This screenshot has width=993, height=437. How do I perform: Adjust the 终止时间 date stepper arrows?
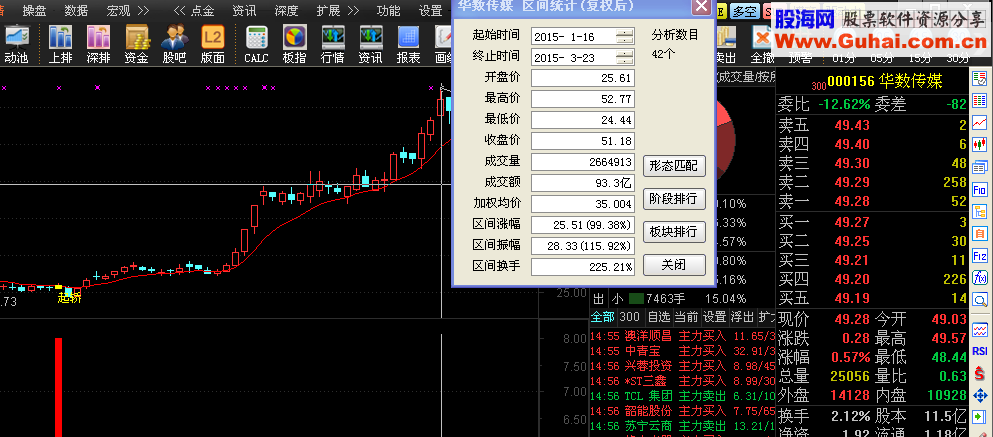[624, 58]
